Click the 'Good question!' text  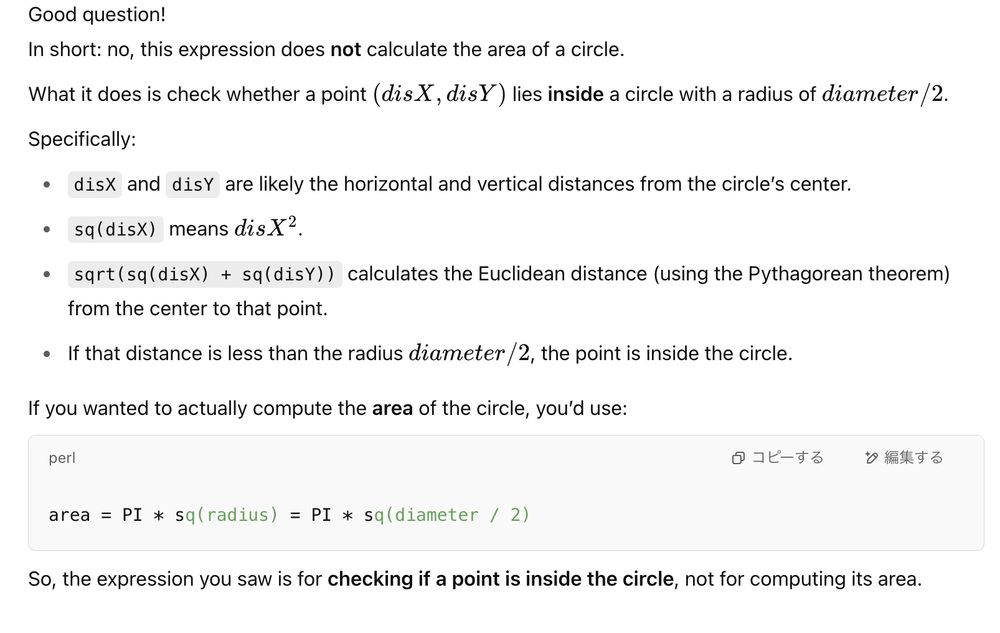click(97, 14)
